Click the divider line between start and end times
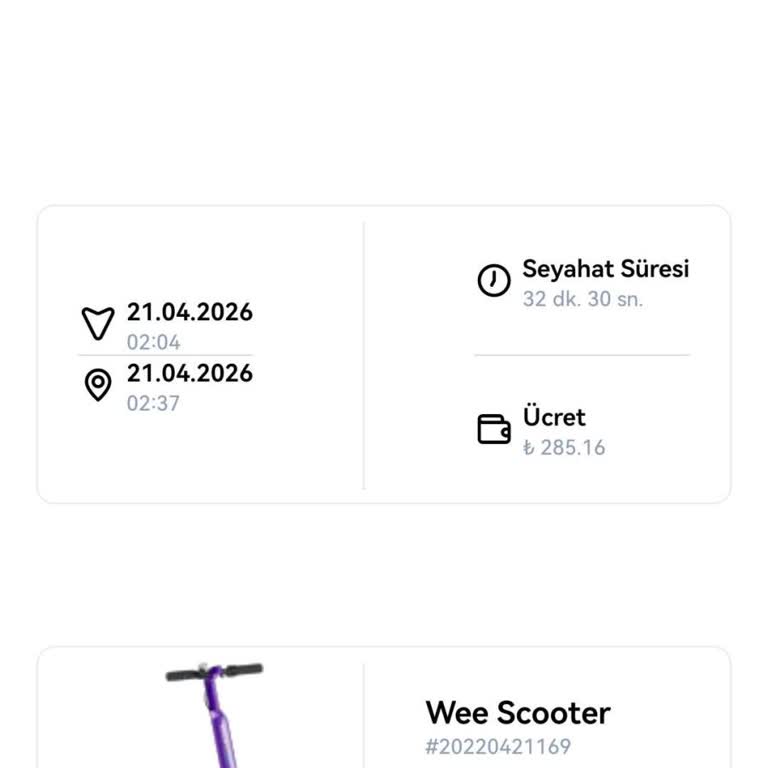 tap(166, 355)
